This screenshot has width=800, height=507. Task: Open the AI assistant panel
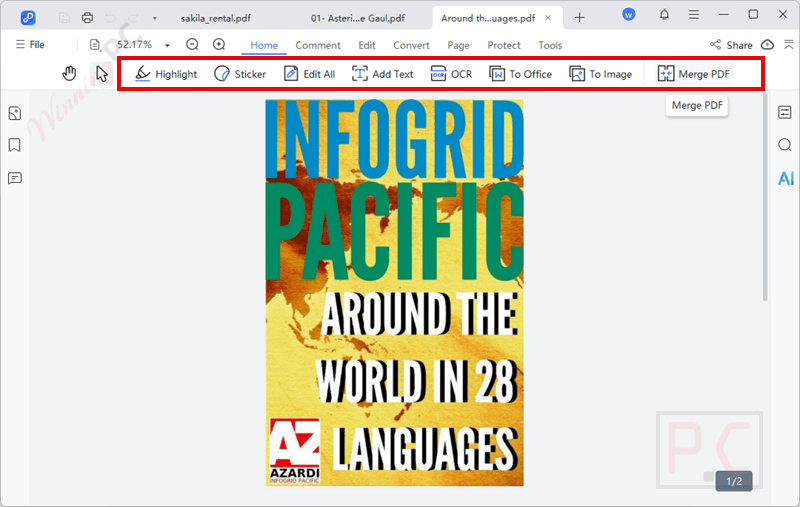pos(786,178)
